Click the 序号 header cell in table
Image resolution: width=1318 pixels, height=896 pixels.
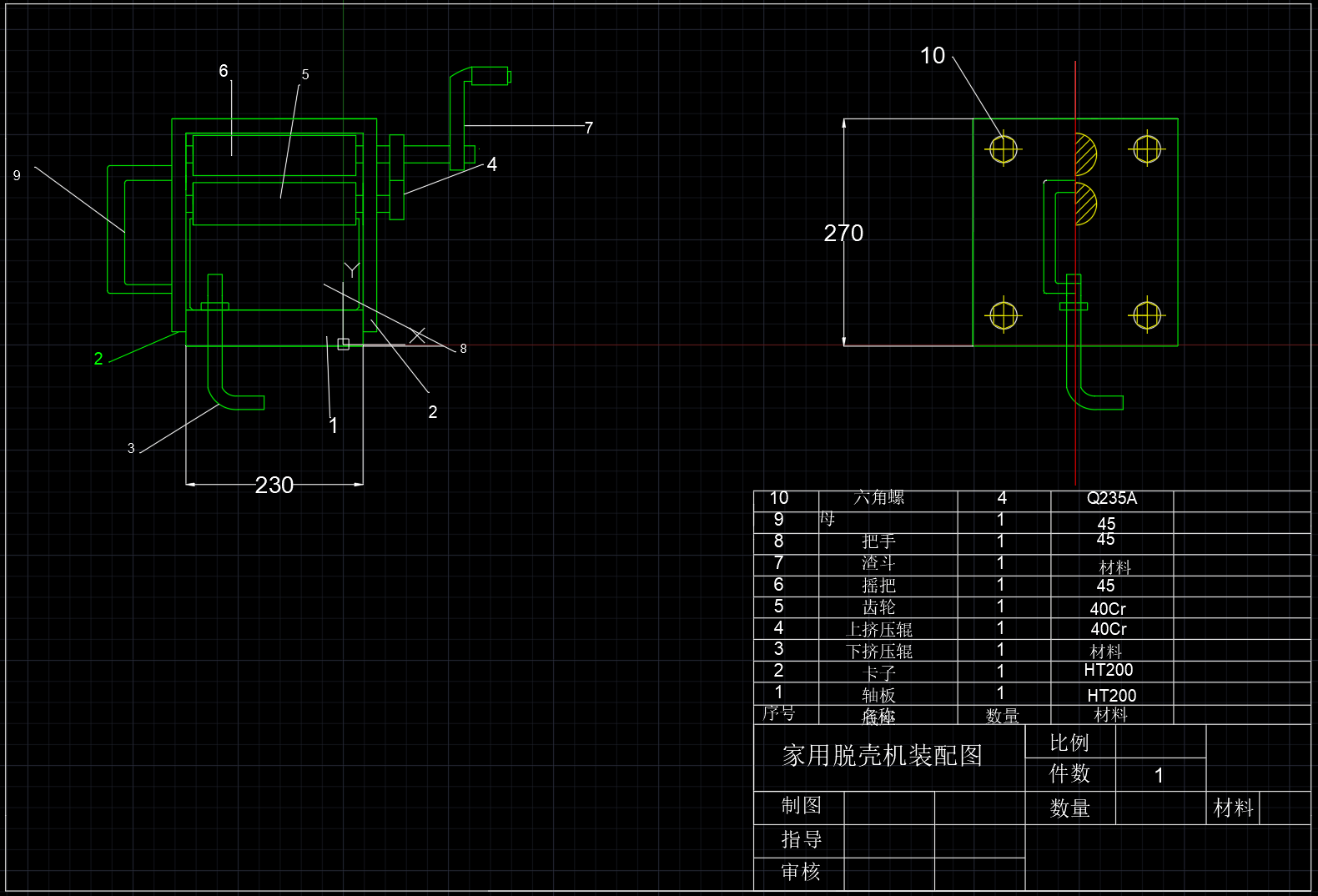(779, 714)
